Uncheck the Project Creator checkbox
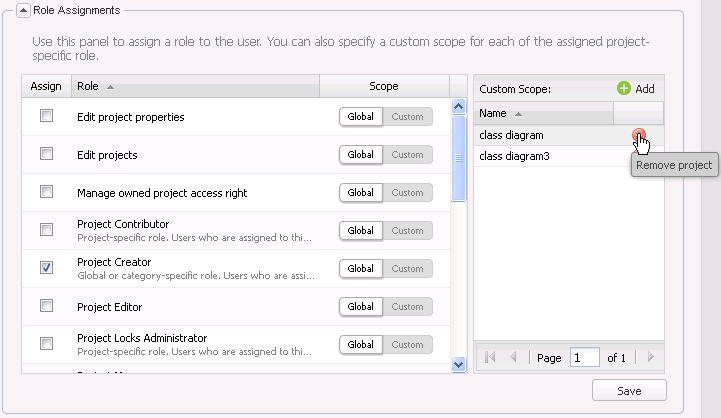This screenshot has height=418, width=721. coord(46,268)
